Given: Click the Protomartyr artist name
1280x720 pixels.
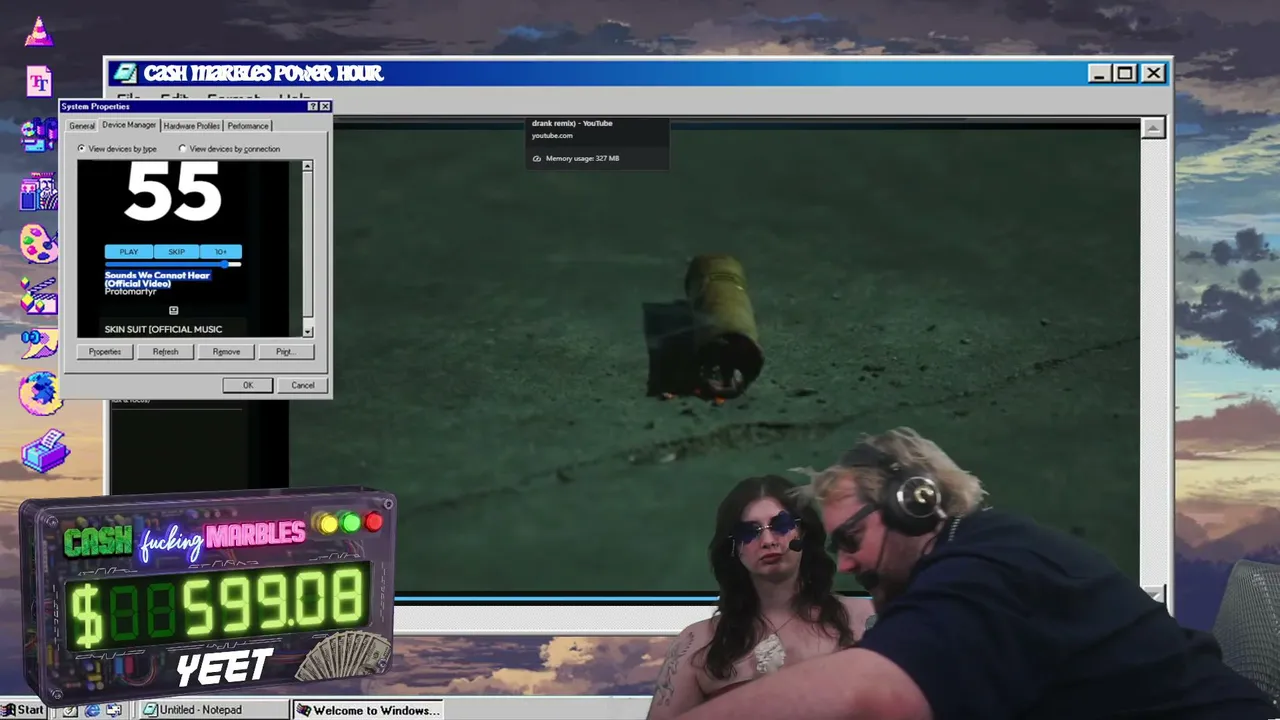Looking at the screenshot, I should click(130, 292).
